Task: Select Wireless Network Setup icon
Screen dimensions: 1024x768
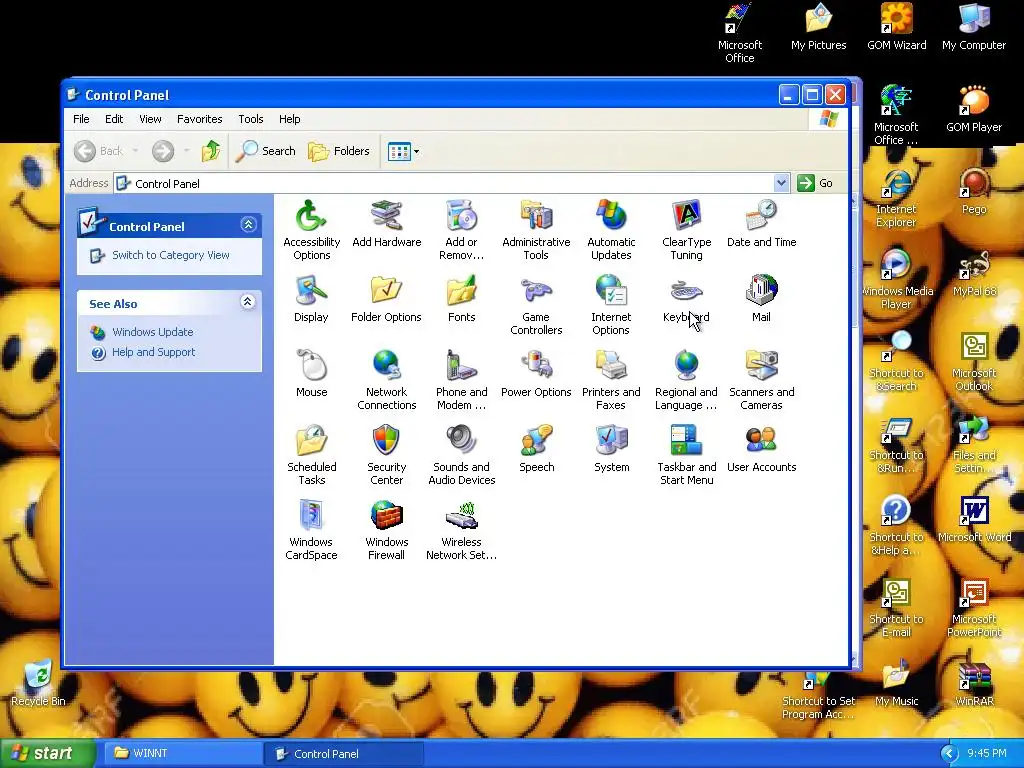Action: 462,530
